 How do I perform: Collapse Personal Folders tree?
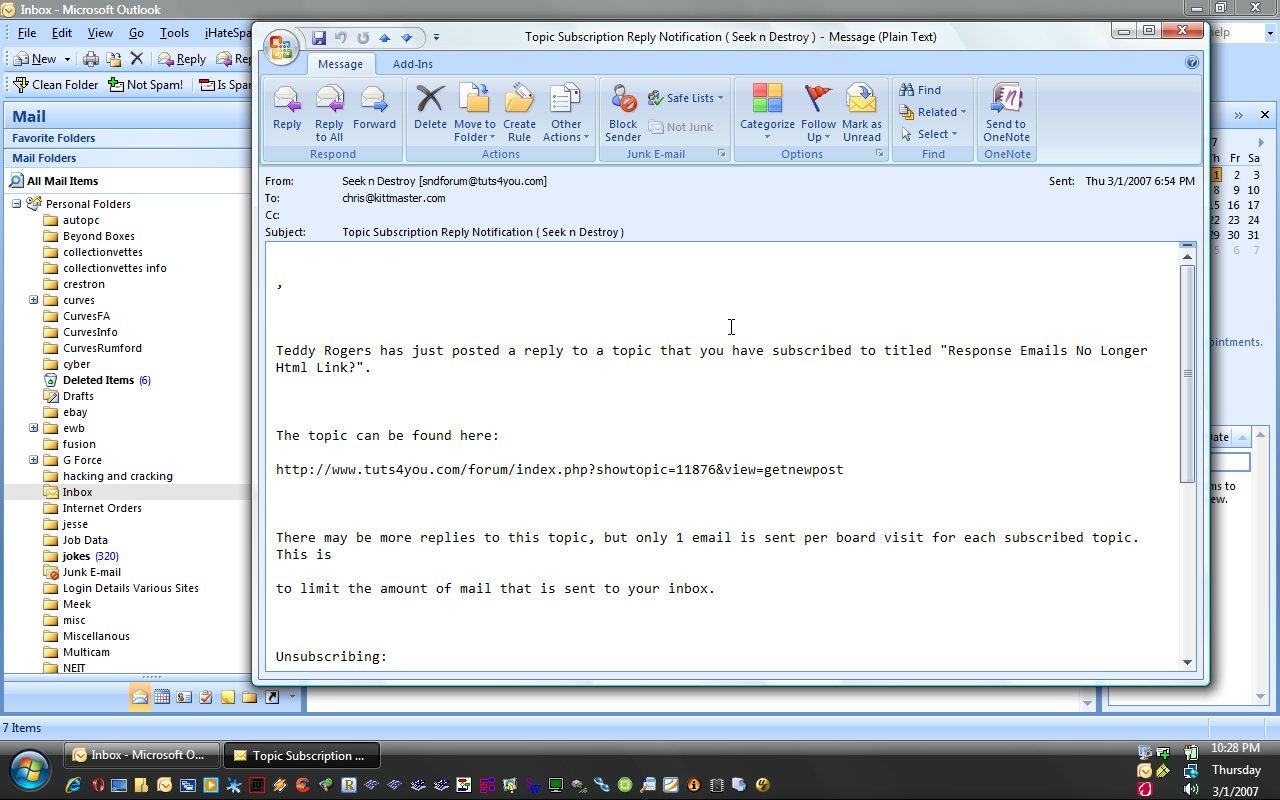click(x=16, y=204)
